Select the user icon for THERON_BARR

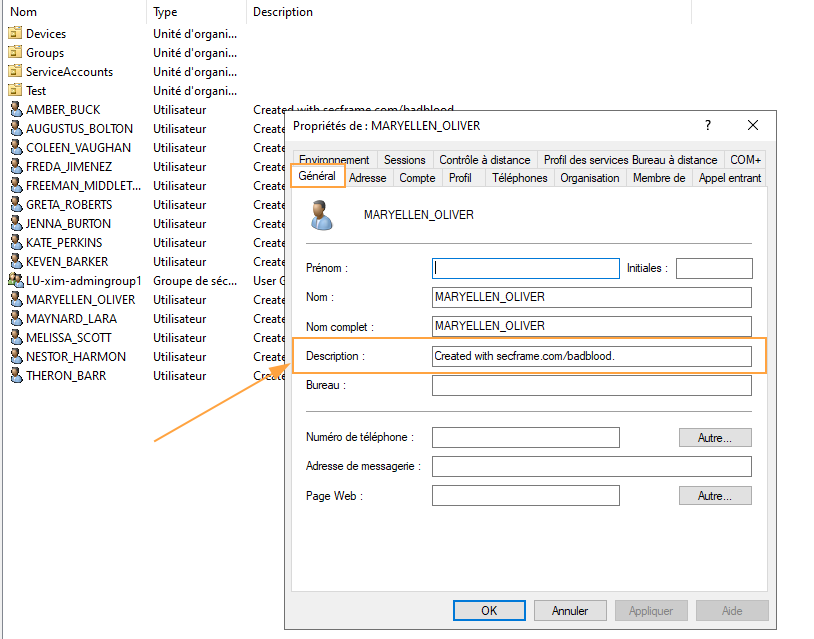coord(18,375)
